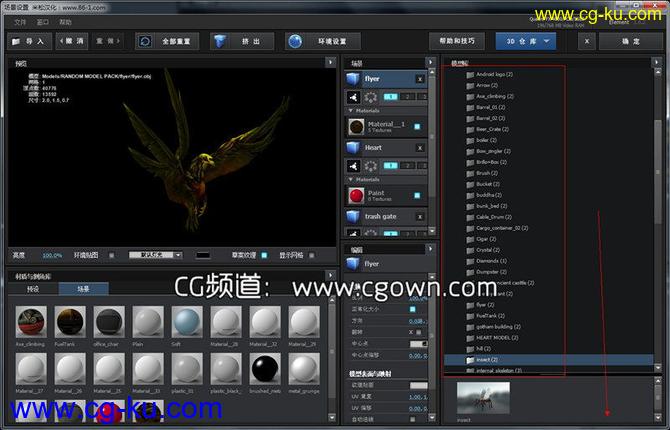The width and height of the screenshot is (670, 430).
Task: Expand the preview panel options arrow
Action: coord(330,62)
